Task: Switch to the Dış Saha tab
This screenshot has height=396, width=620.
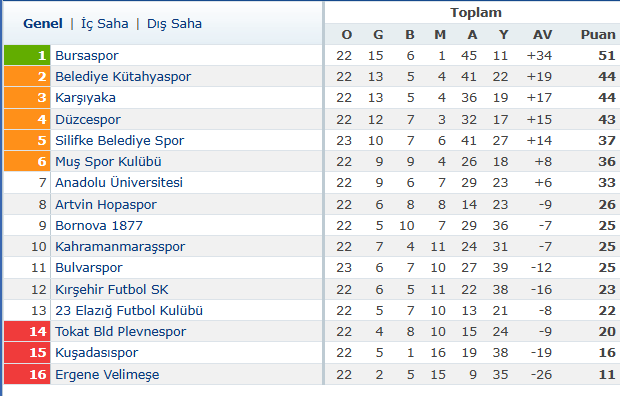Action: coord(174,24)
